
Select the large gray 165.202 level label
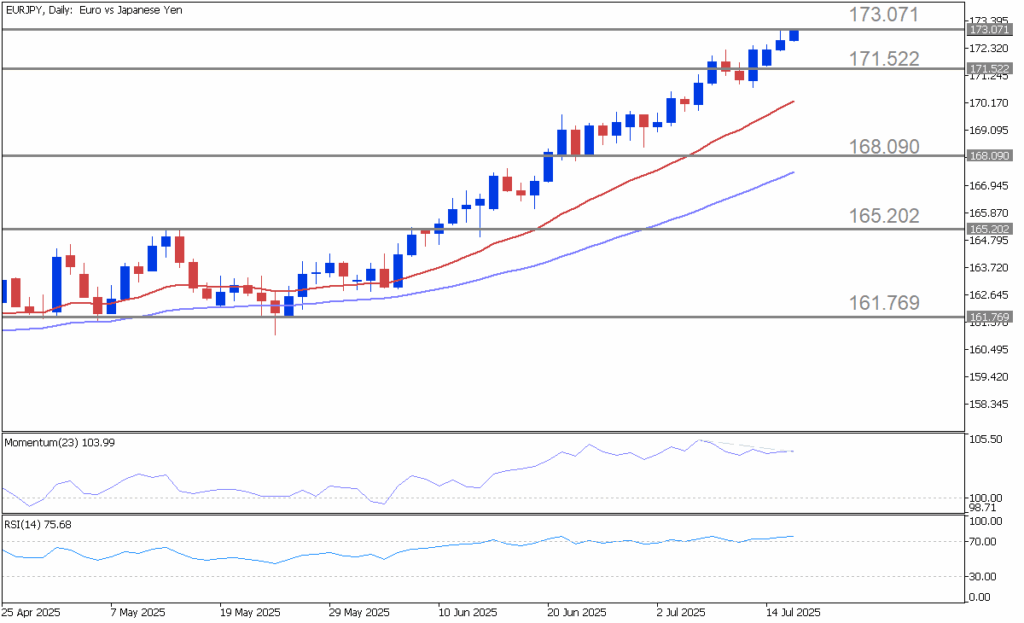point(884,216)
